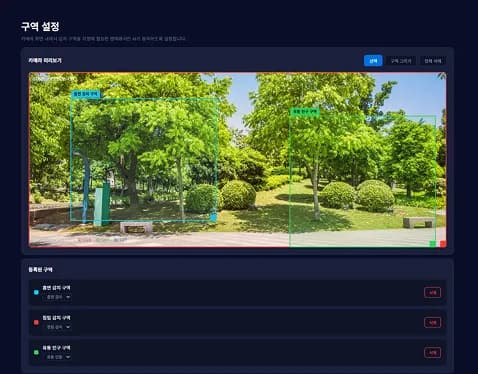The height and width of the screenshot is (374, 478).
Task: Click the middle zone-drawing button above preview
Action: 401,61
